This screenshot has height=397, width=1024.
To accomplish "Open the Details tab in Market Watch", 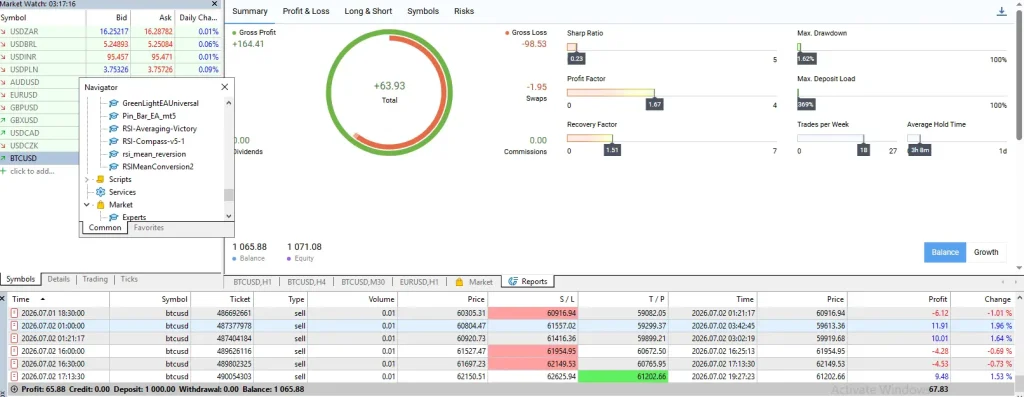I will tap(58, 279).
